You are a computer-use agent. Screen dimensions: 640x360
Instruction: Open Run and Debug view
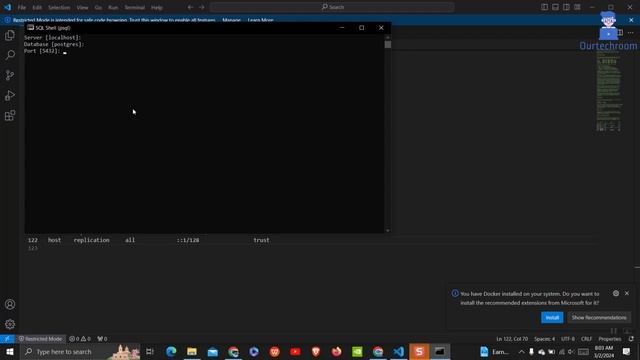[x=10, y=95]
